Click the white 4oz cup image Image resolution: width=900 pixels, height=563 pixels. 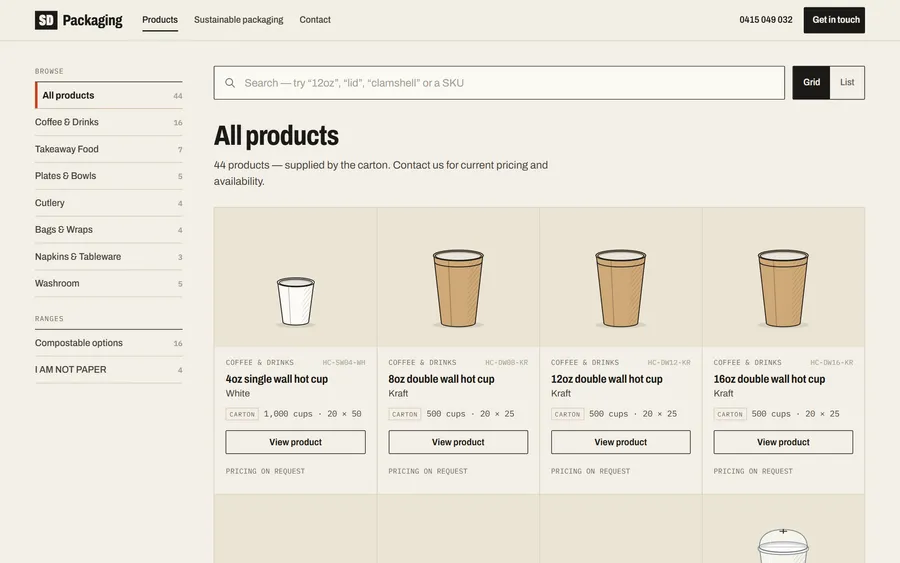click(296, 301)
